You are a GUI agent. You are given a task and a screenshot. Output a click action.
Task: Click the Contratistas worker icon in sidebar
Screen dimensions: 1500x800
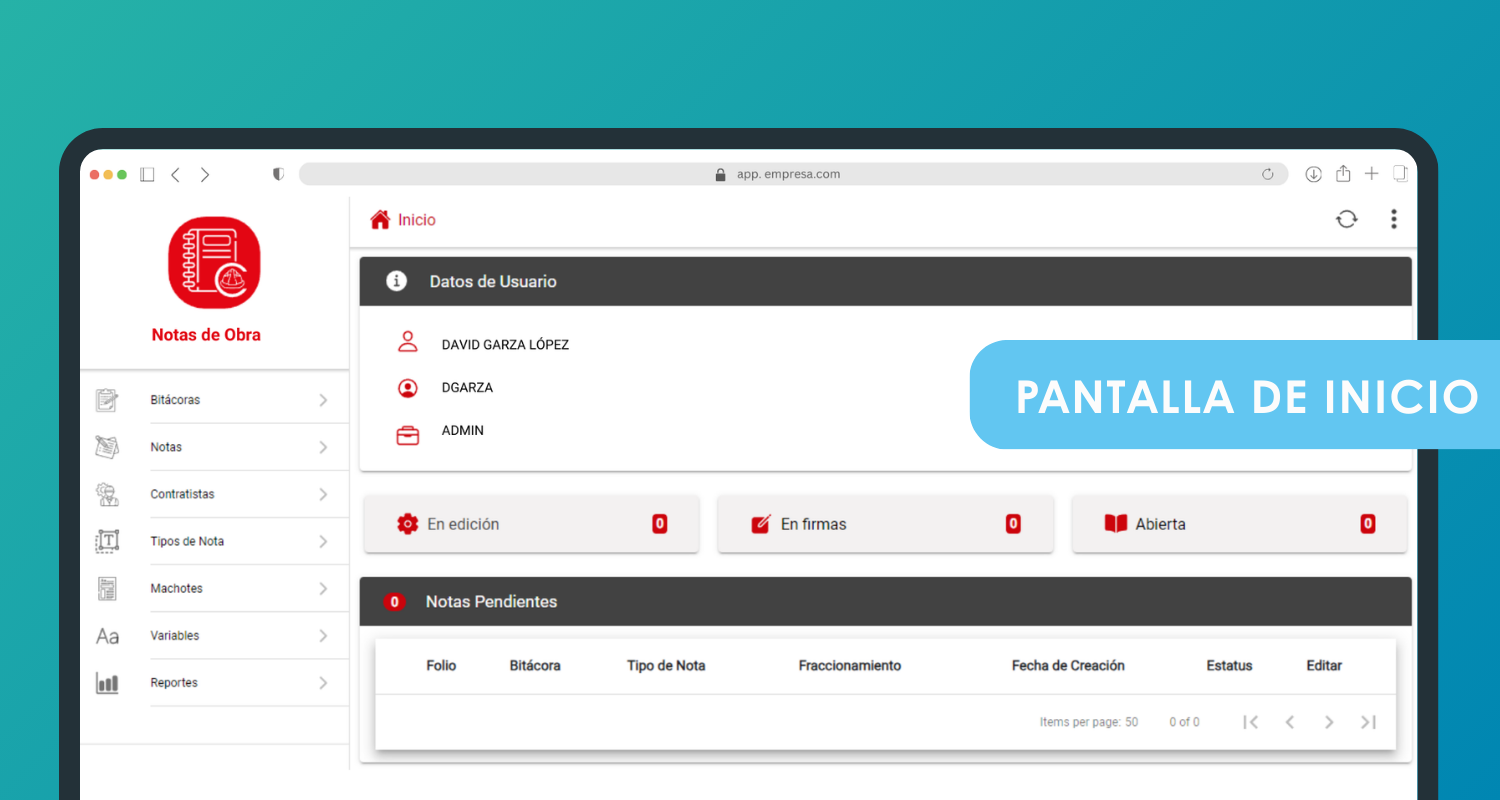point(107,494)
